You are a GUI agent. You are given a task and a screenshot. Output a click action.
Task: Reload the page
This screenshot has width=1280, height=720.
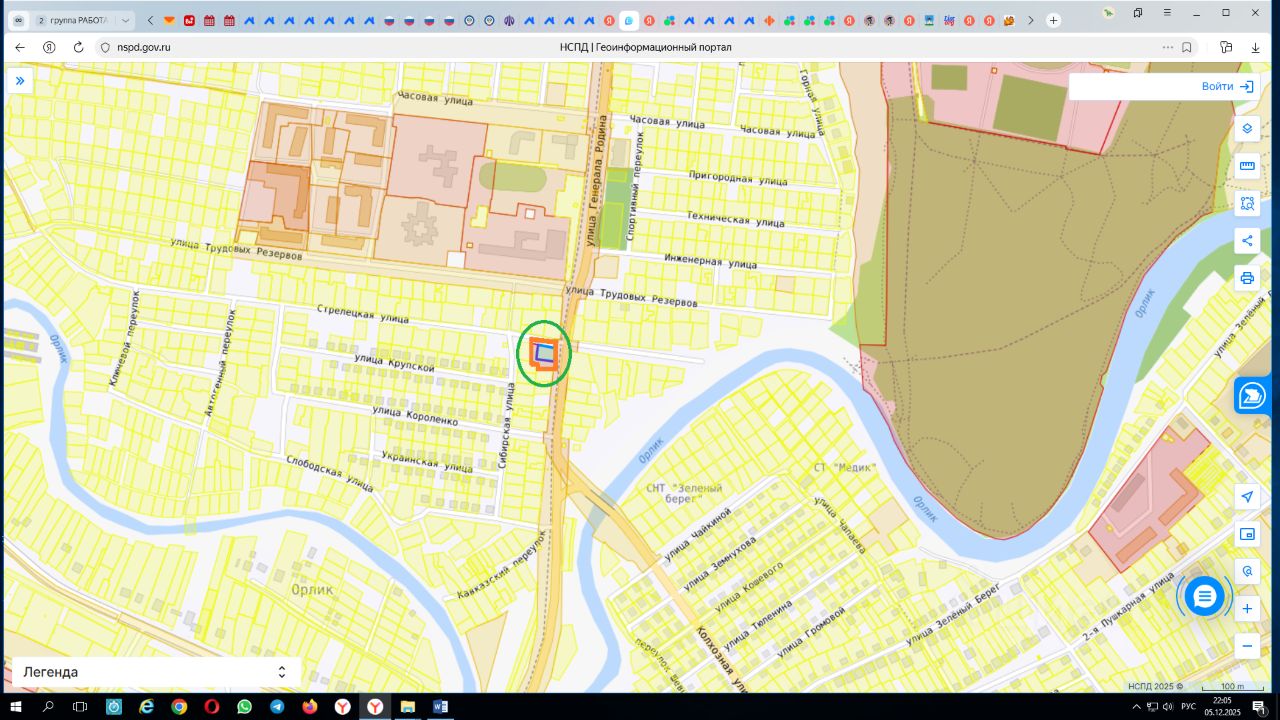click(x=79, y=47)
